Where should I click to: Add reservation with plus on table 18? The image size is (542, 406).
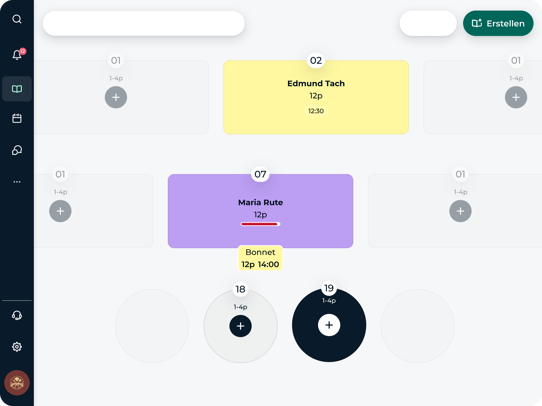point(241,326)
